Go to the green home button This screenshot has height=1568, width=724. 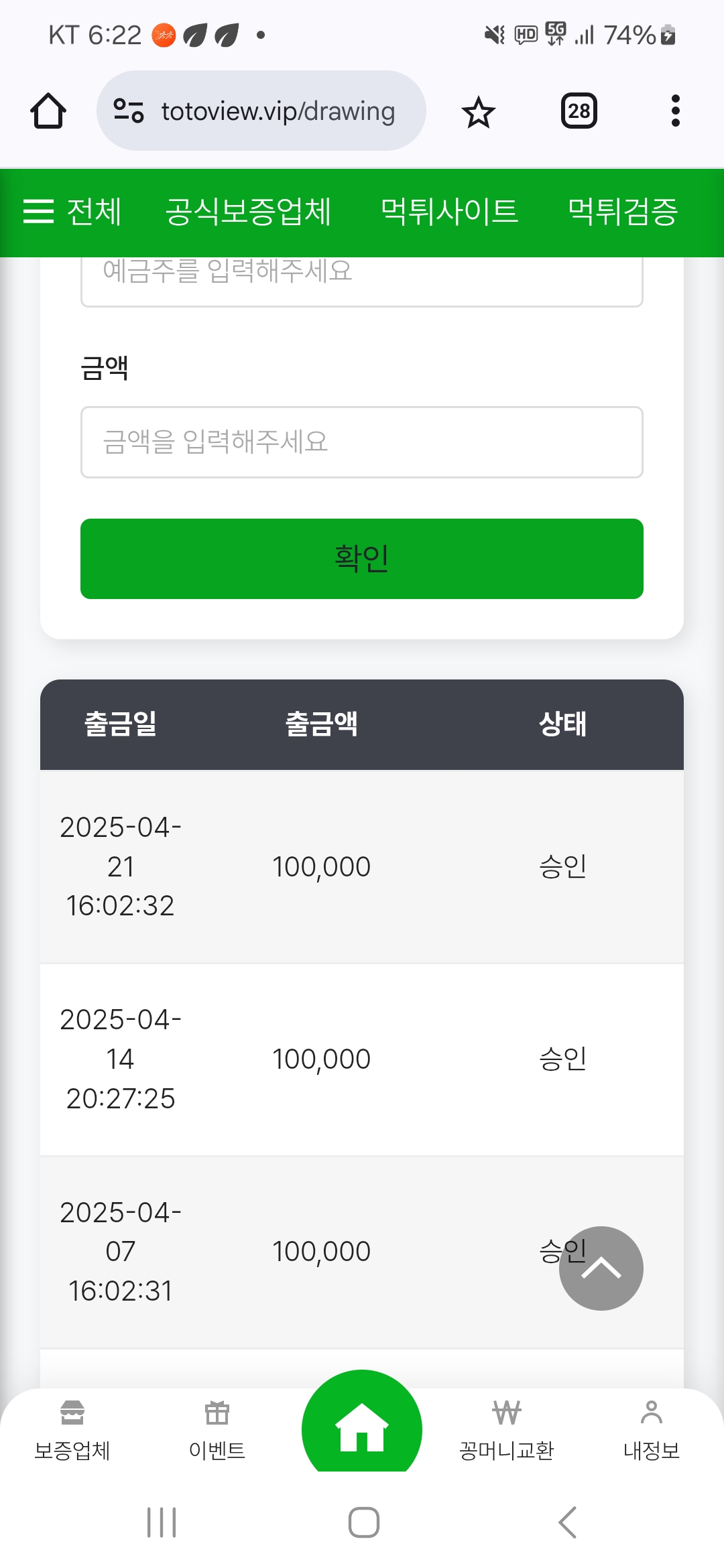tap(362, 1427)
